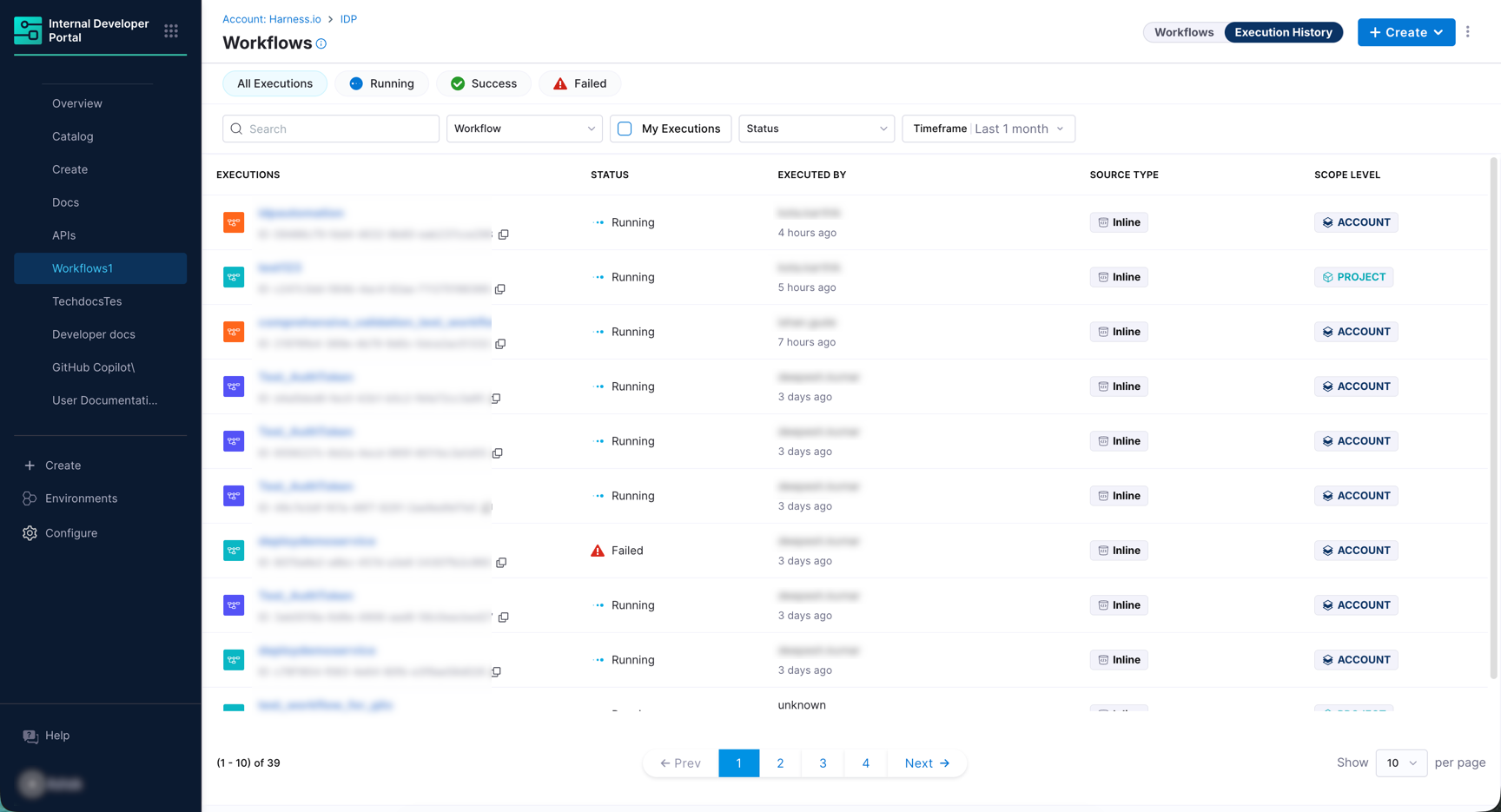Open Help from the sidebar bottom icon
The width and height of the screenshot is (1501, 812).
point(30,736)
